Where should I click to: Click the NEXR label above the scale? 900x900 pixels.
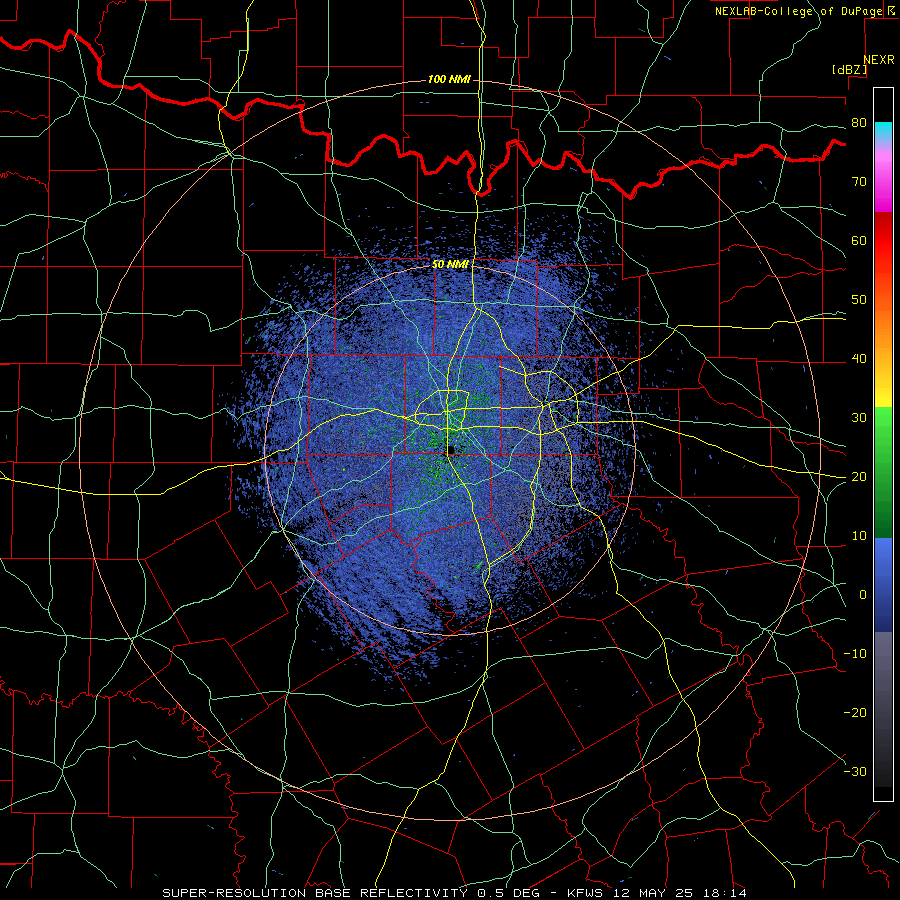tap(878, 60)
